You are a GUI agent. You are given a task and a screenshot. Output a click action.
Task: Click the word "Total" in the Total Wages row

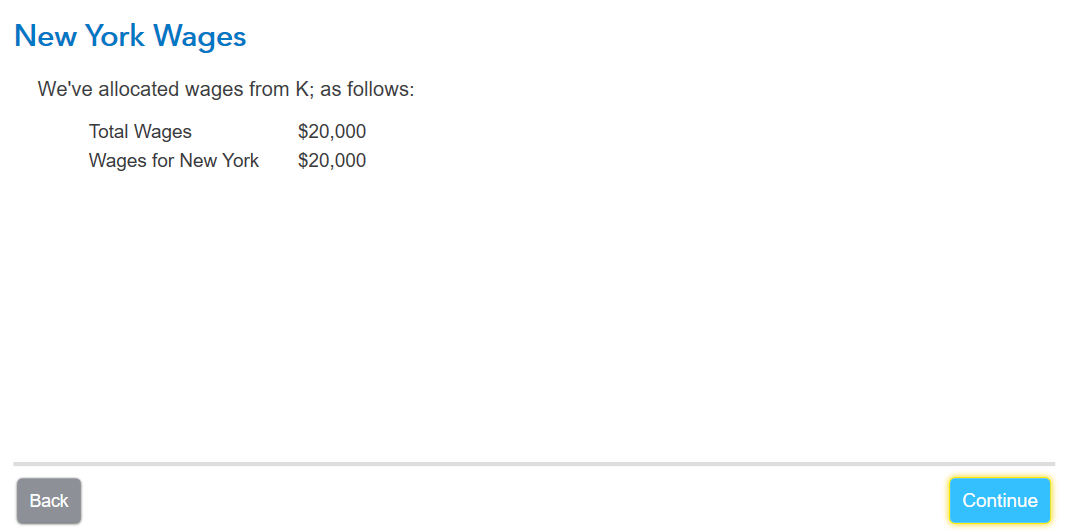pos(109,131)
